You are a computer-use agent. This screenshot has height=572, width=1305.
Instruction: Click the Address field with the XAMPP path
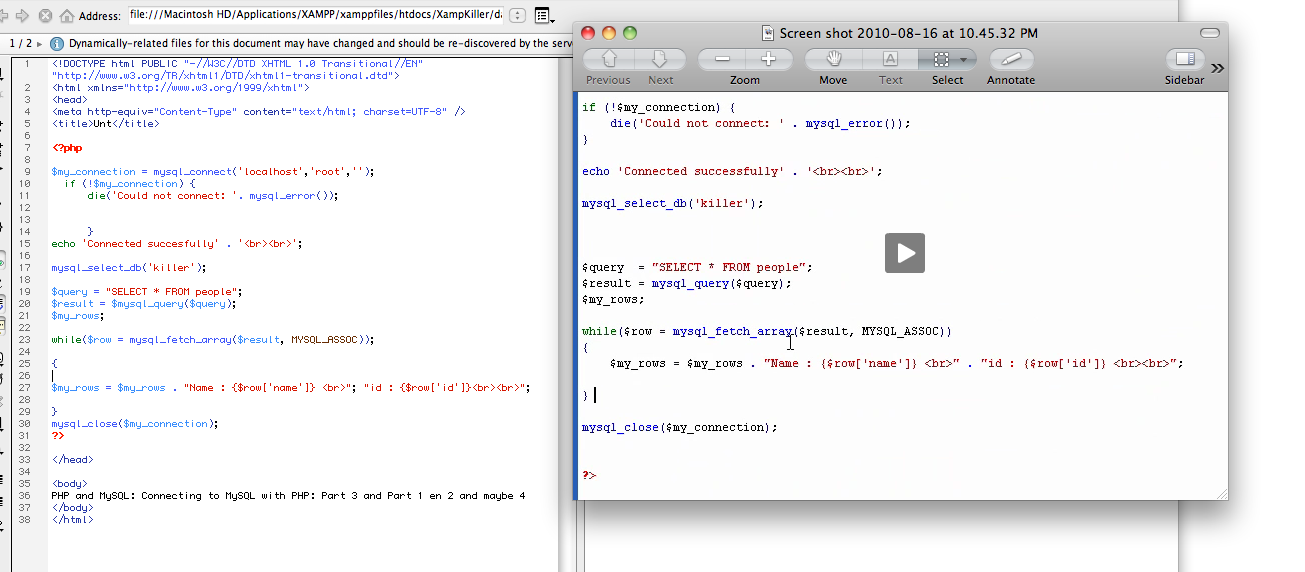point(315,16)
